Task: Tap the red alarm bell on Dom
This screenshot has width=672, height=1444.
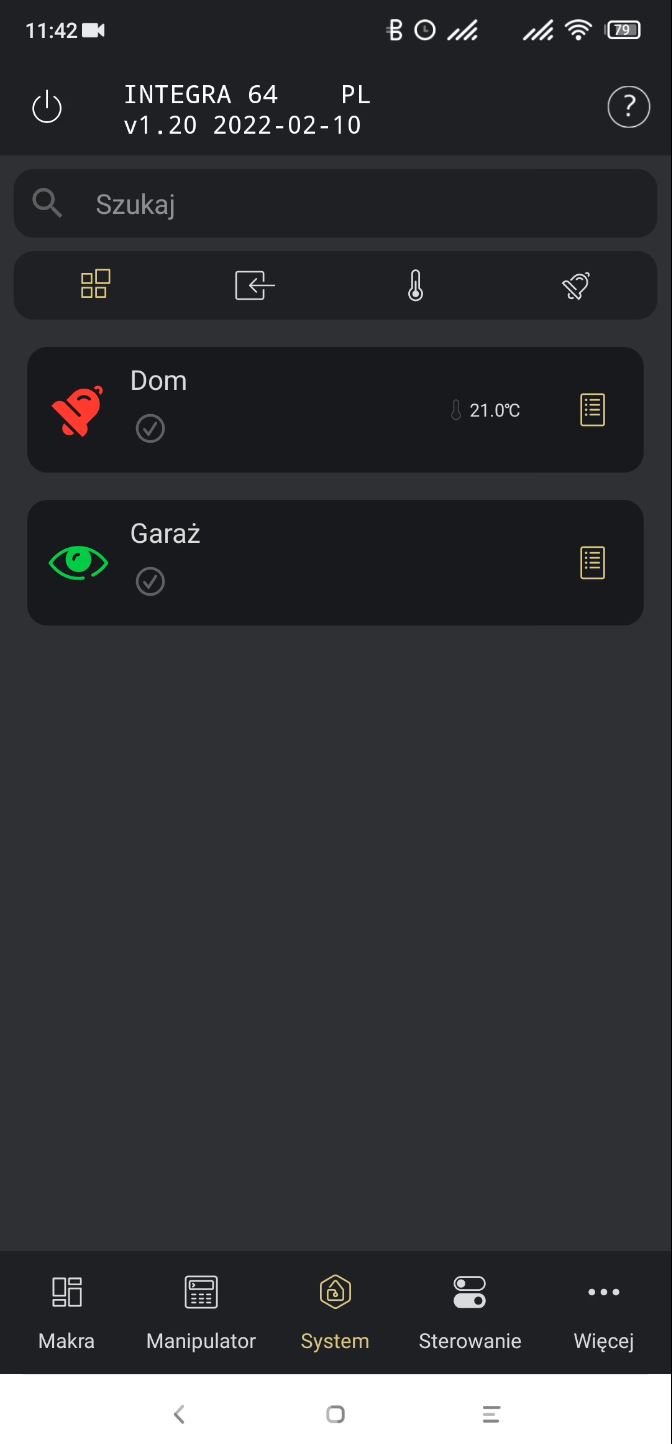Action: 78,410
